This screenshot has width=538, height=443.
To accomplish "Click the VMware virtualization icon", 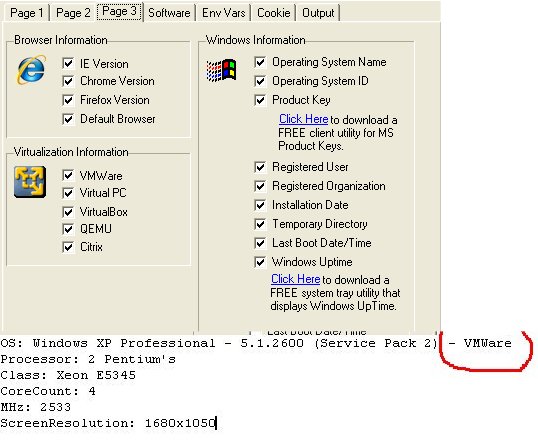I will (30, 182).
